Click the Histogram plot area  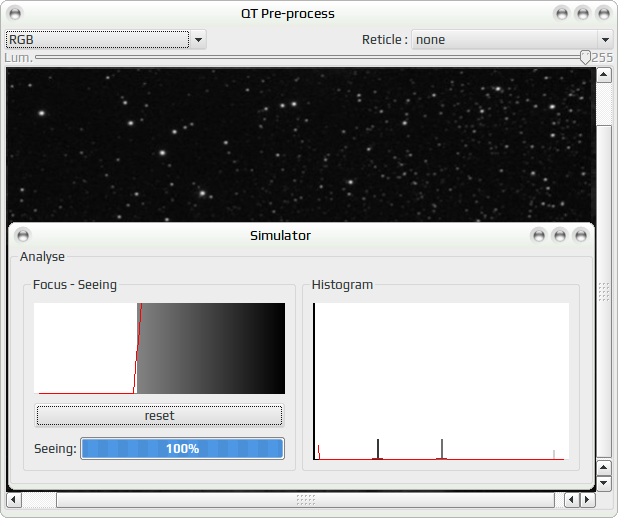point(441,381)
